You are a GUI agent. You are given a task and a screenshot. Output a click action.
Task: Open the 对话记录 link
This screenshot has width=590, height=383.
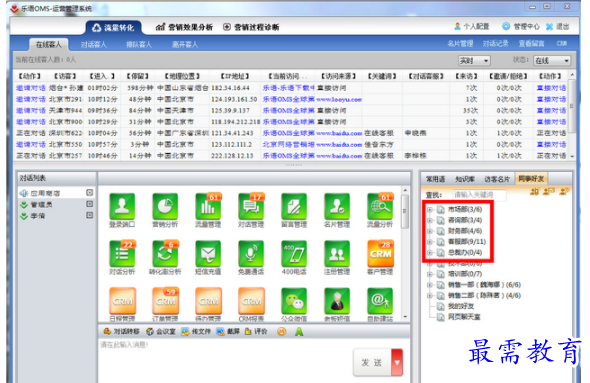pos(496,44)
